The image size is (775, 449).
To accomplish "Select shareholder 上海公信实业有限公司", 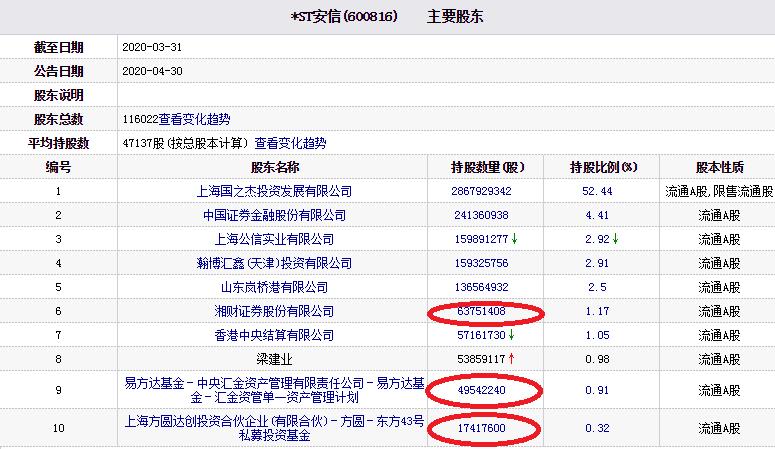I will 275,239.
